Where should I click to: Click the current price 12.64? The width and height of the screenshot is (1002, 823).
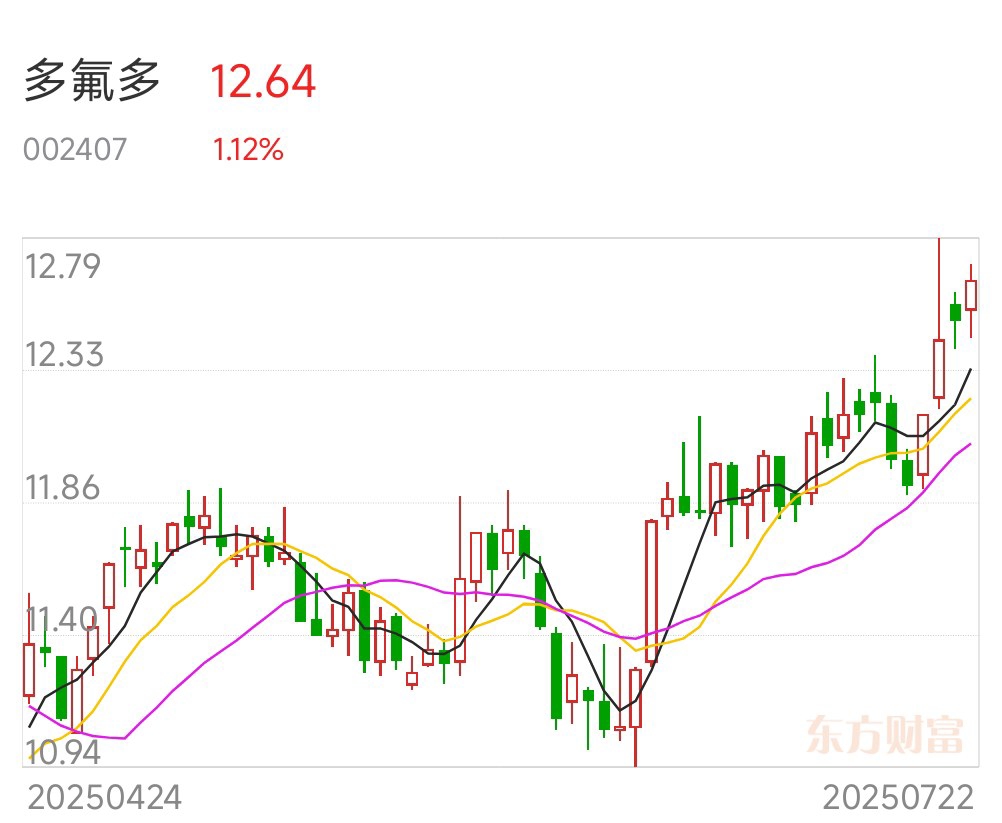click(263, 82)
